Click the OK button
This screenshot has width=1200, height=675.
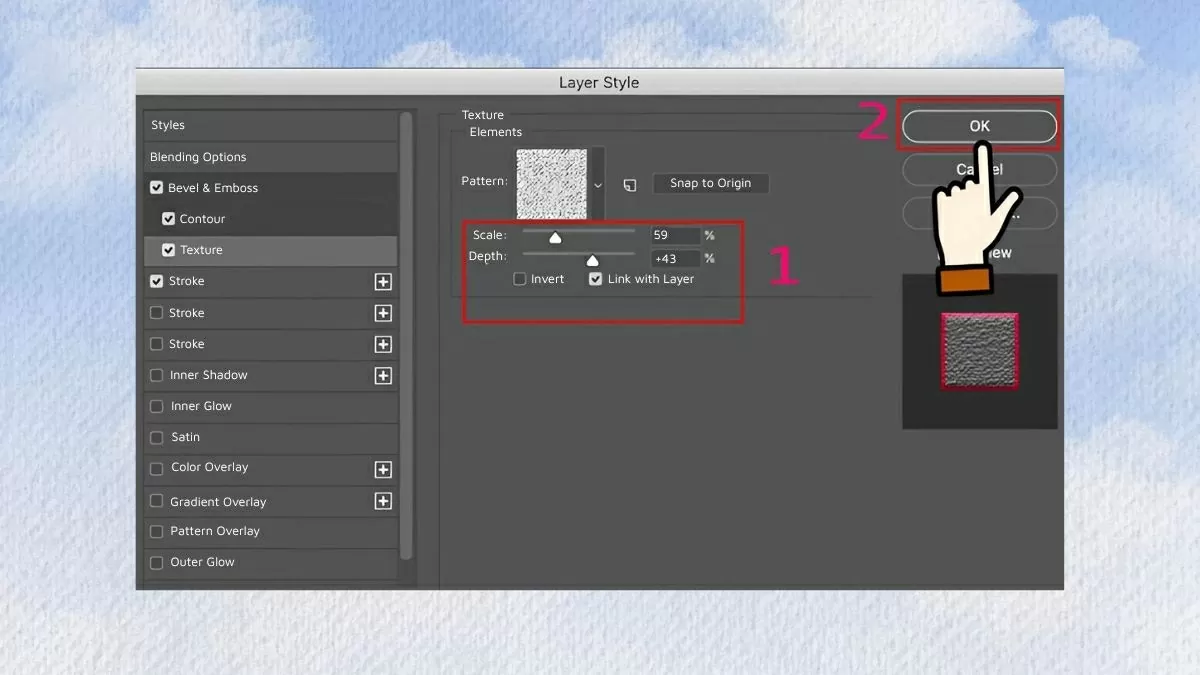(979, 126)
